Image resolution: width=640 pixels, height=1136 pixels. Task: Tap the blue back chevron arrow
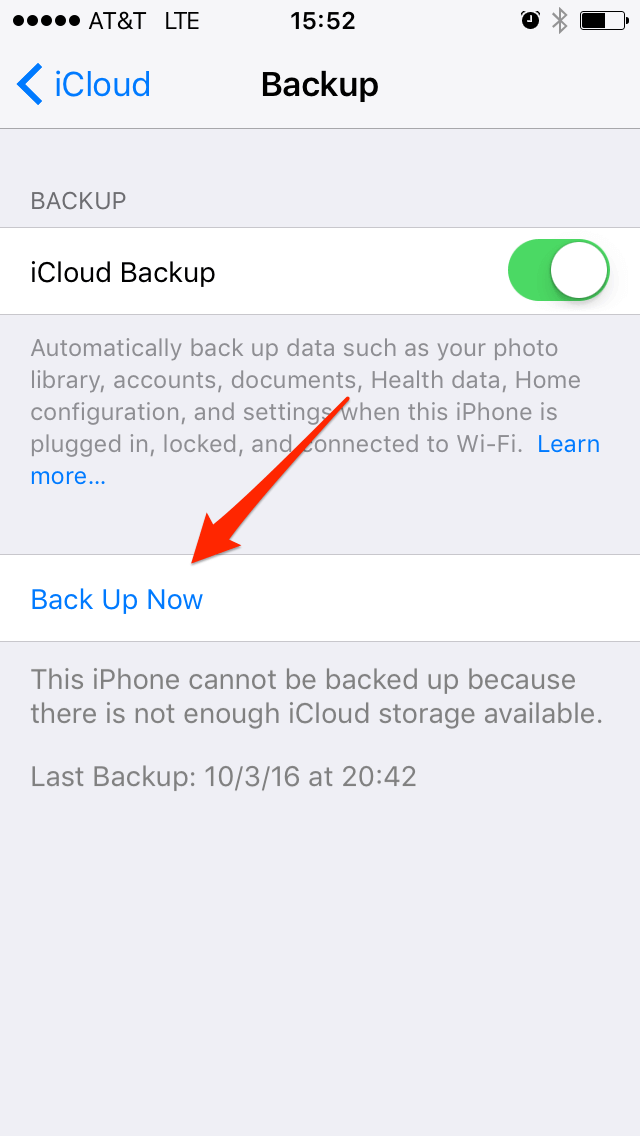coord(29,84)
